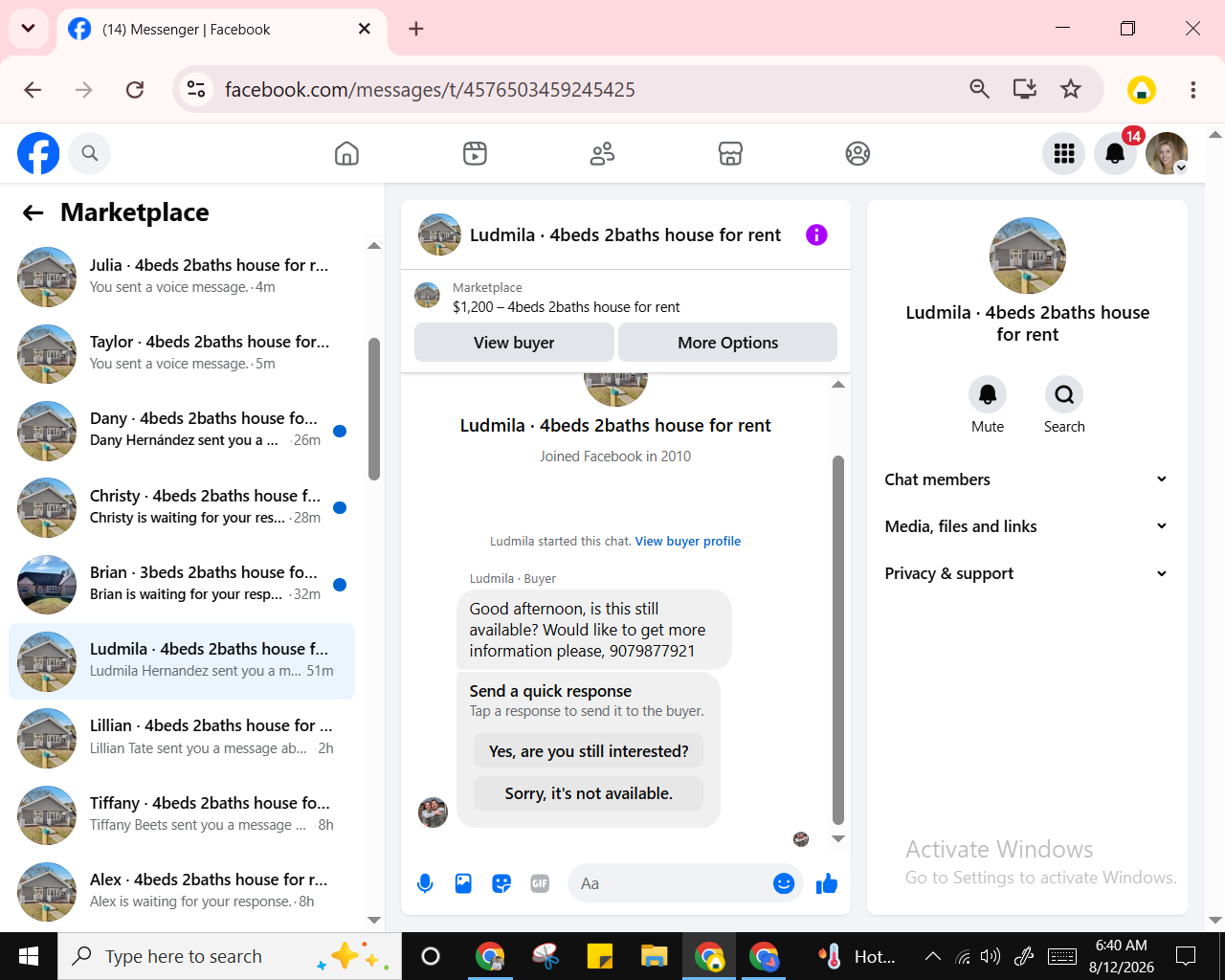Send a thumbs-up like
The width and height of the screenshot is (1225, 980).
(x=827, y=883)
